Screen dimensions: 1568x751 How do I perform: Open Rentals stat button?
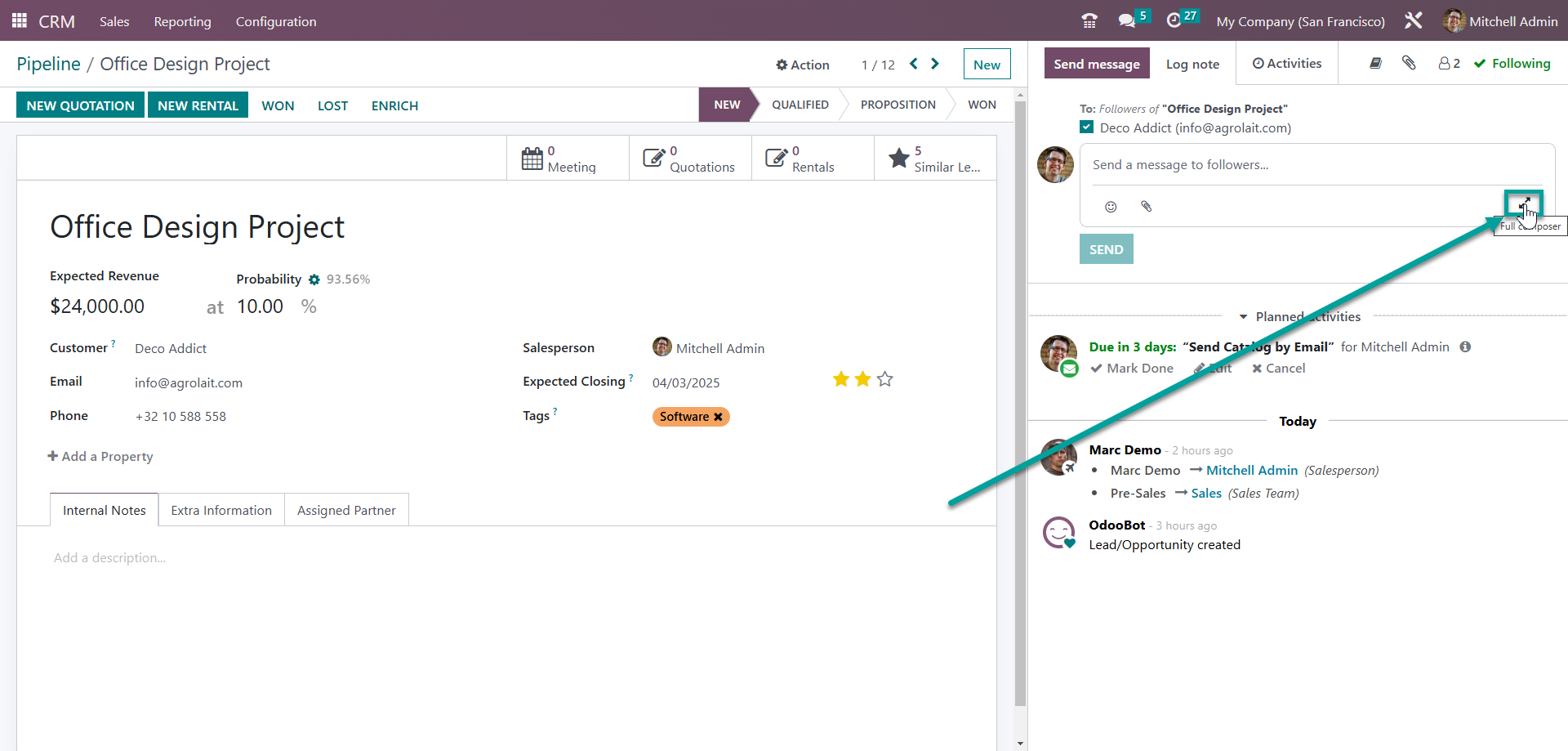tap(813, 159)
